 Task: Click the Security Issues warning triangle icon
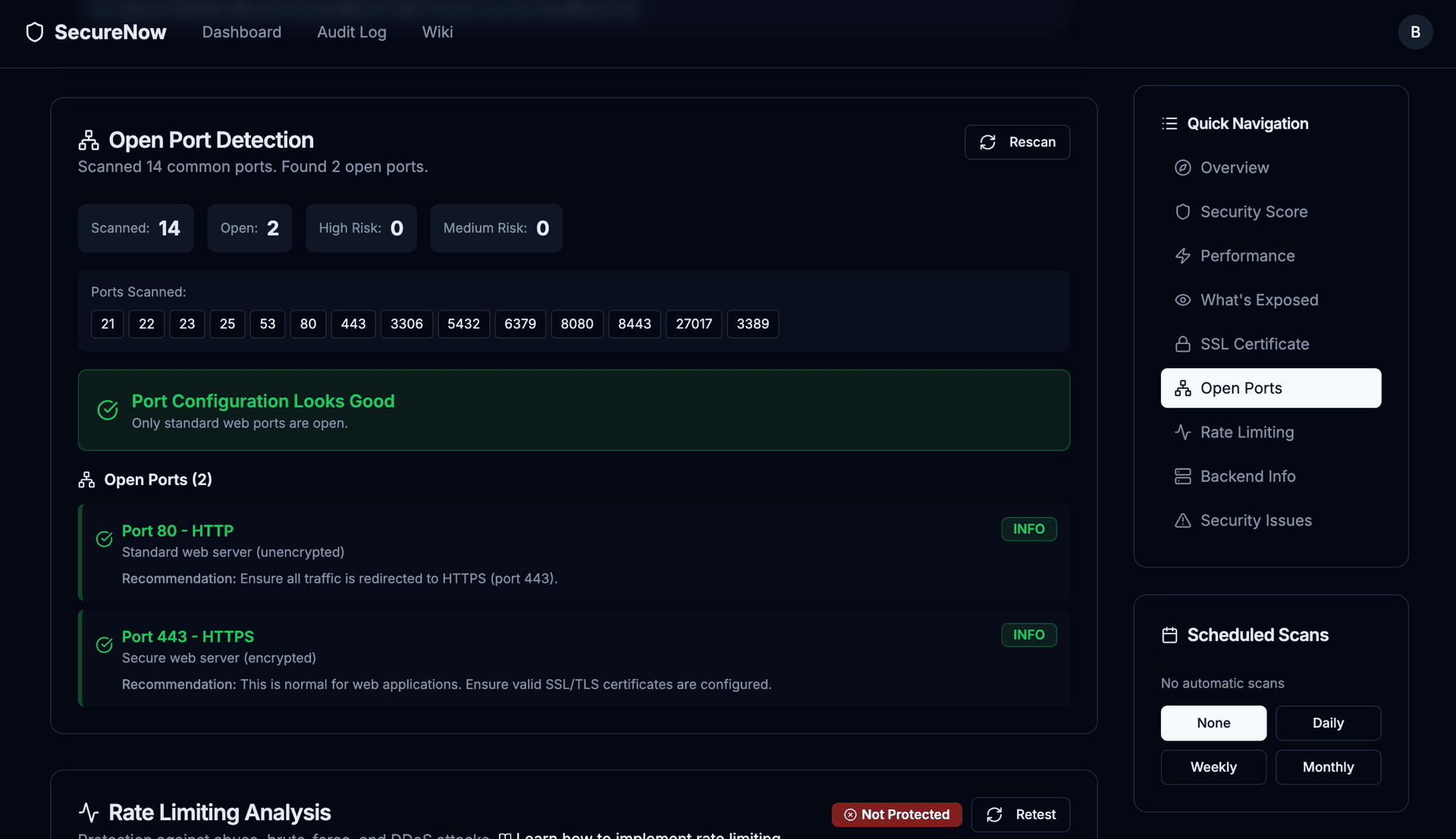[x=1183, y=521]
